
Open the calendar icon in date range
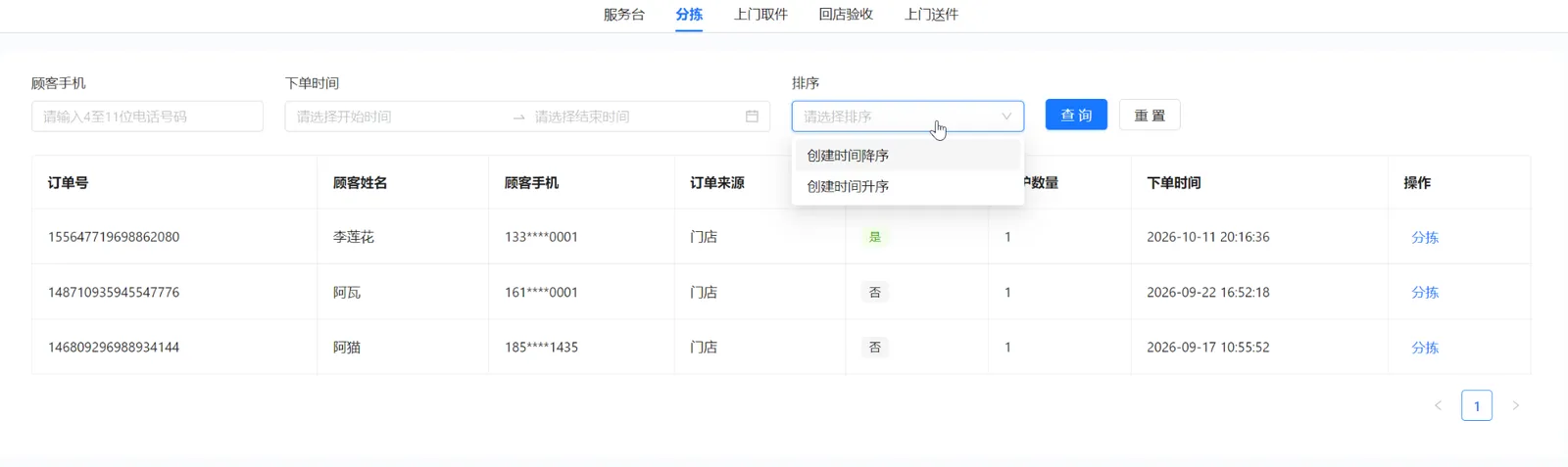click(x=752, y=117)
